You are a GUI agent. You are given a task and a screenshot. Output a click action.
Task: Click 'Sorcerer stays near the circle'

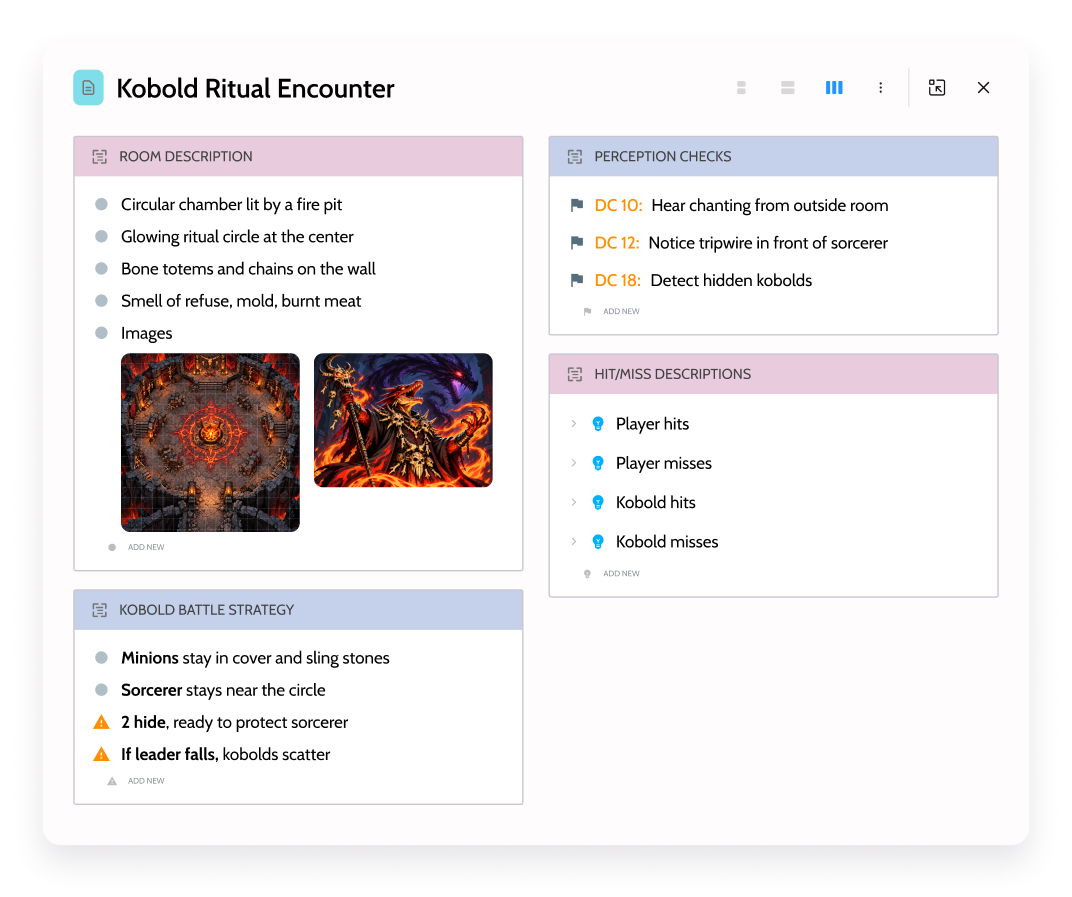click(223, 690)
